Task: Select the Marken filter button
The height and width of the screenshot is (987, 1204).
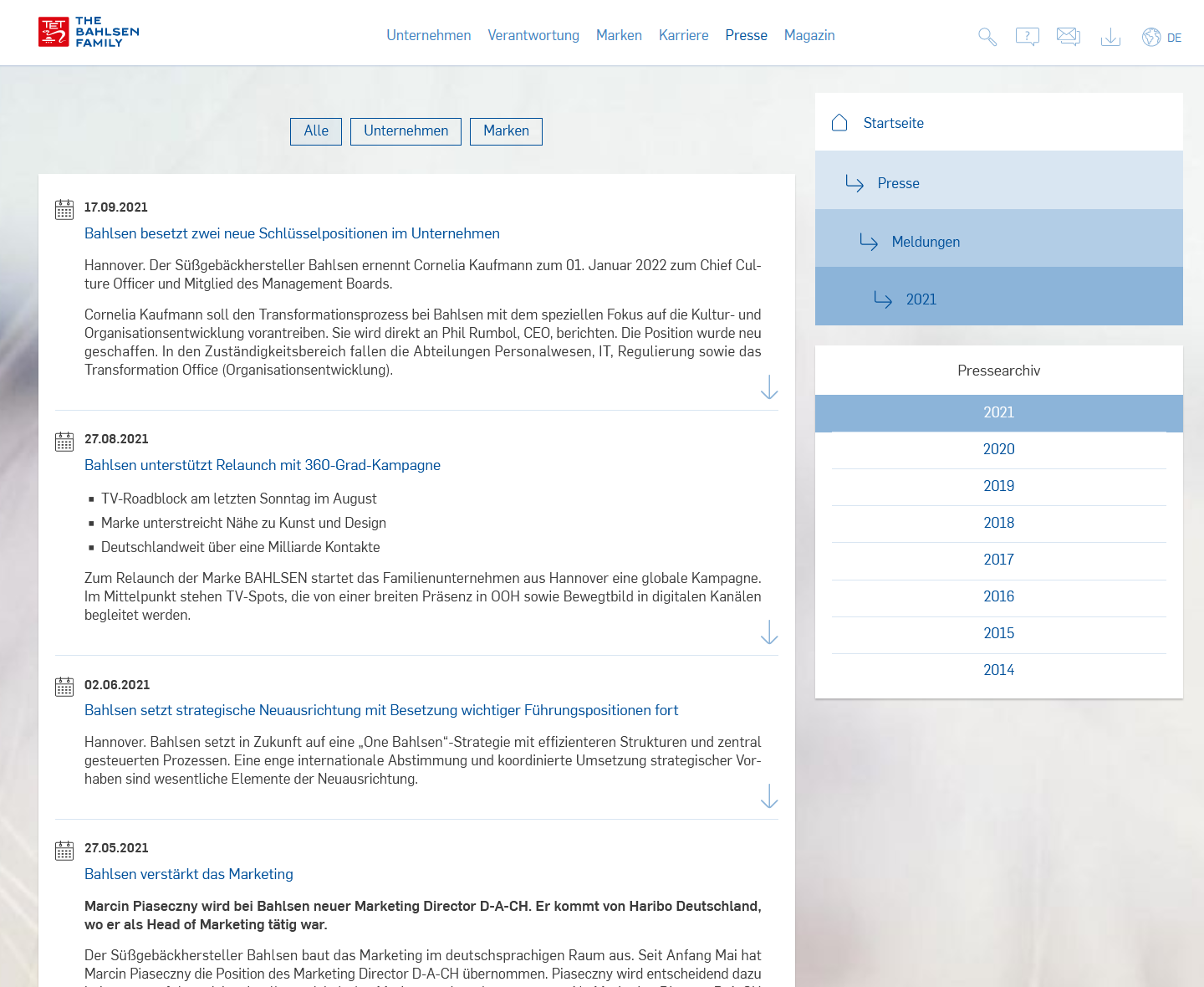Action: [x=506, y=131]
